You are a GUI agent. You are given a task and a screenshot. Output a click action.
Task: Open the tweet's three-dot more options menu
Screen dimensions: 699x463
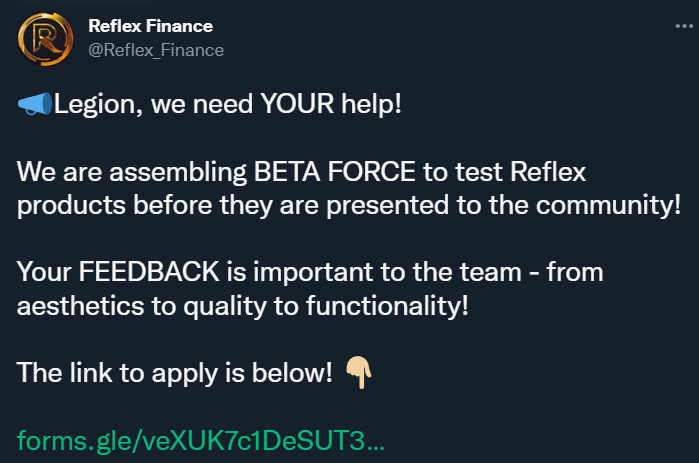click(684, 26)
